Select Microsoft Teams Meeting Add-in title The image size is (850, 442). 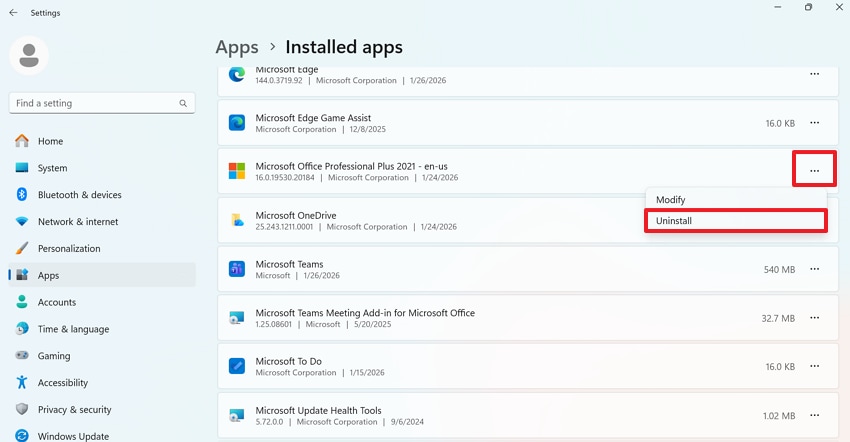tap(365, 313)
